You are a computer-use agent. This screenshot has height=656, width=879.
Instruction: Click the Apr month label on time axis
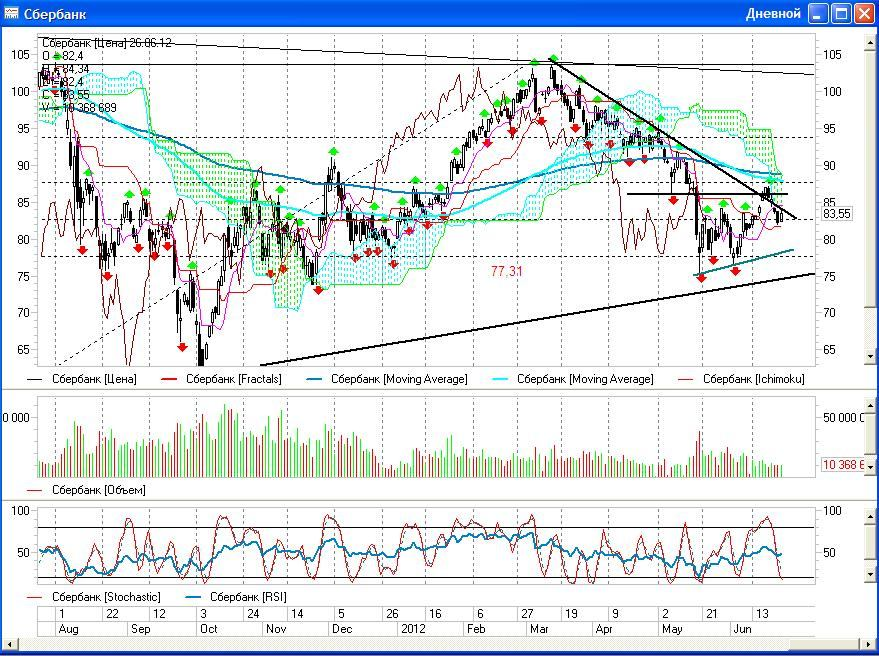(x=604, y=629)
